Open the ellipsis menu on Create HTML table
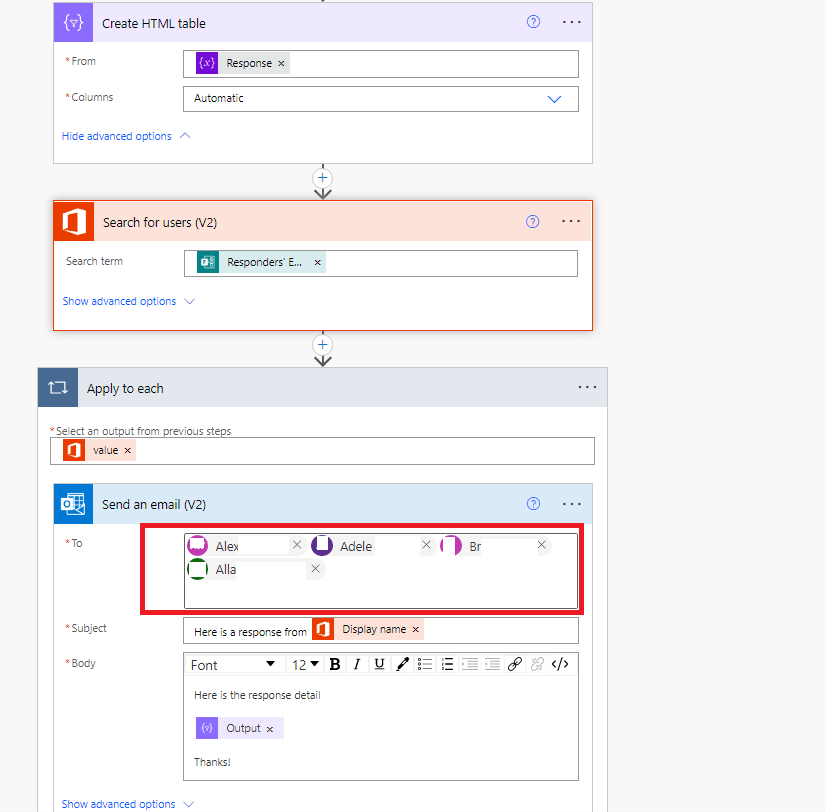Screen dimensions: 825x812 (571, 22)
